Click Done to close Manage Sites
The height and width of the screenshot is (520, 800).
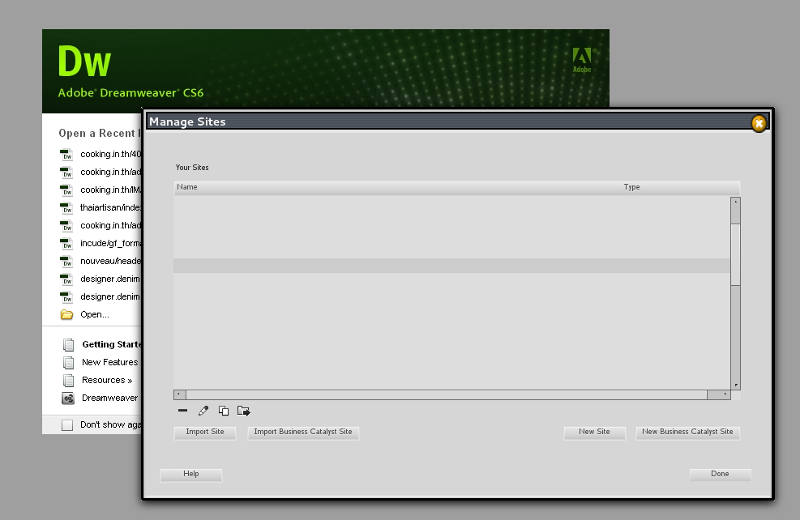(720, 474)
